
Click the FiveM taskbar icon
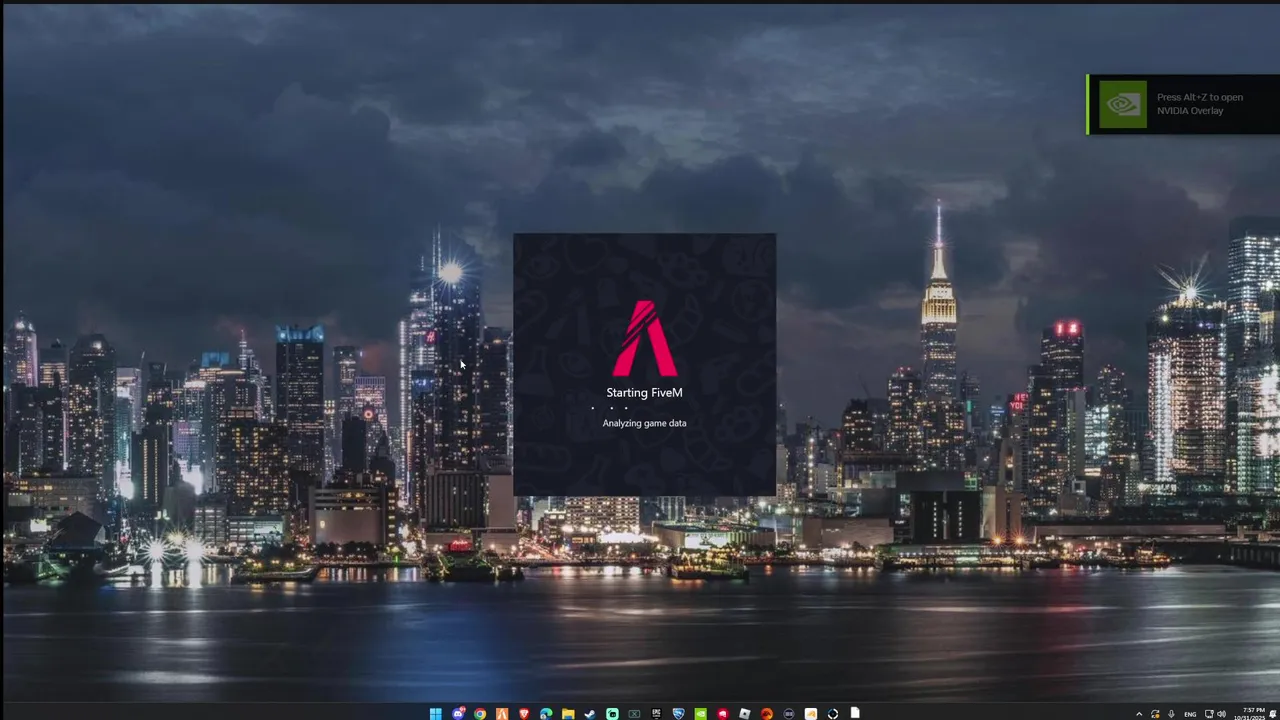(502, 714)
